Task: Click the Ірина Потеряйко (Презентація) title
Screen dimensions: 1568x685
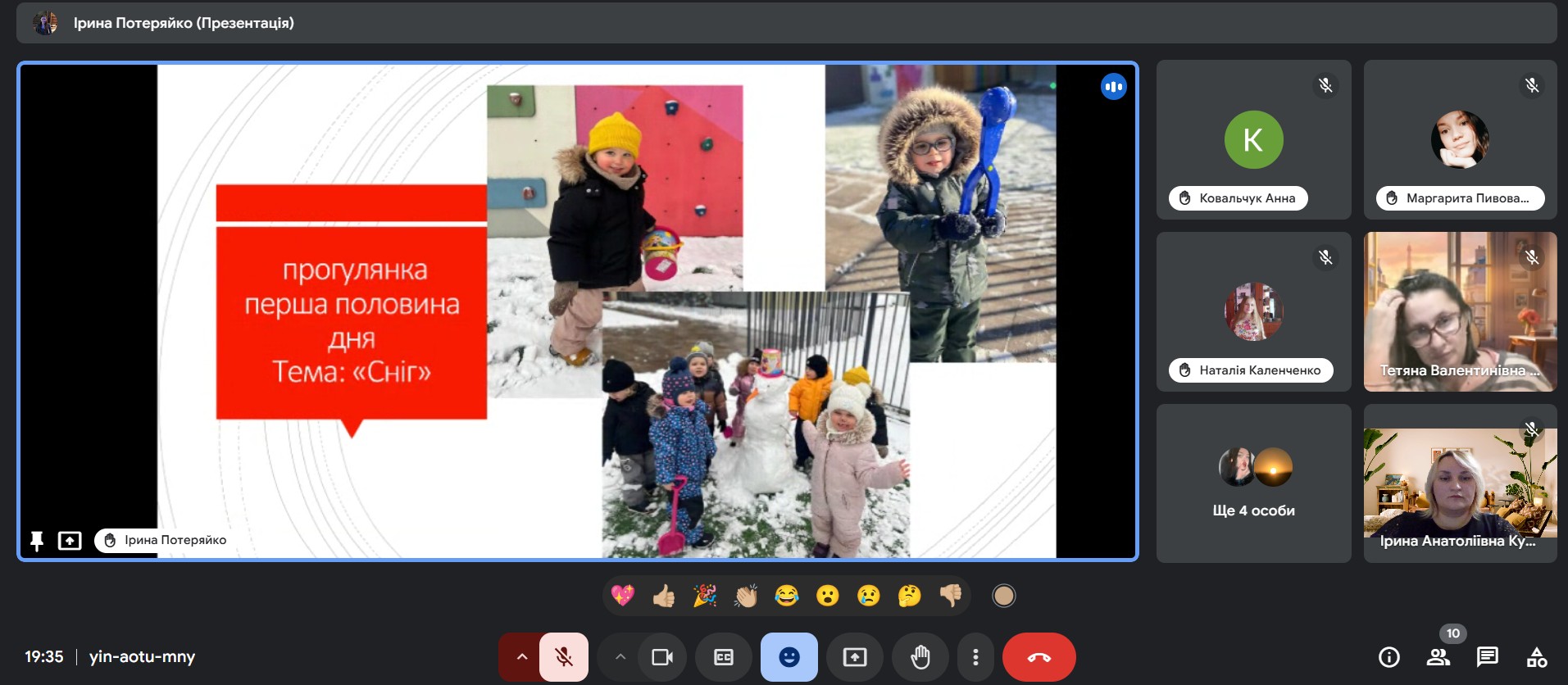Action: pos(184,23)
